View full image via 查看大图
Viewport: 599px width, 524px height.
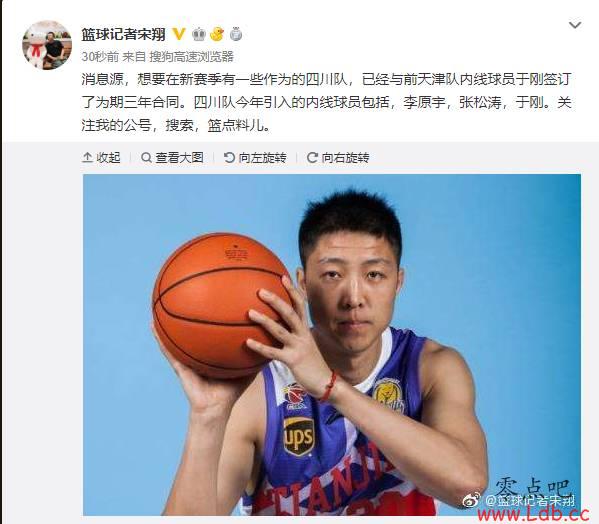point(172,157)
